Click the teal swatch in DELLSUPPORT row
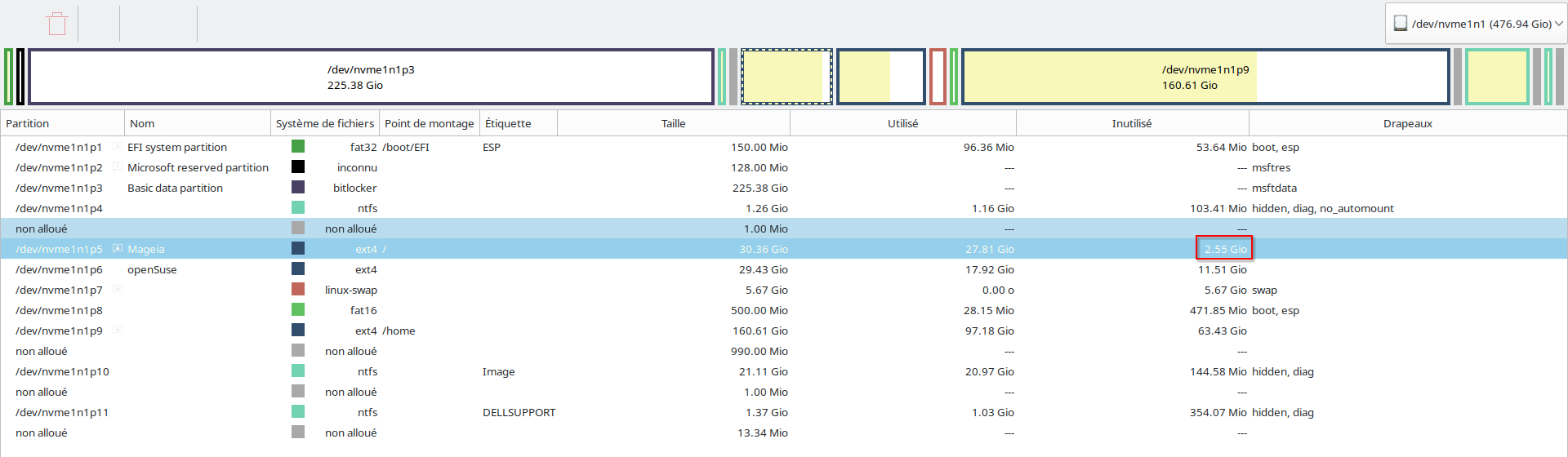Screen dimensions: 1568x457 click(x=298, y=411)
